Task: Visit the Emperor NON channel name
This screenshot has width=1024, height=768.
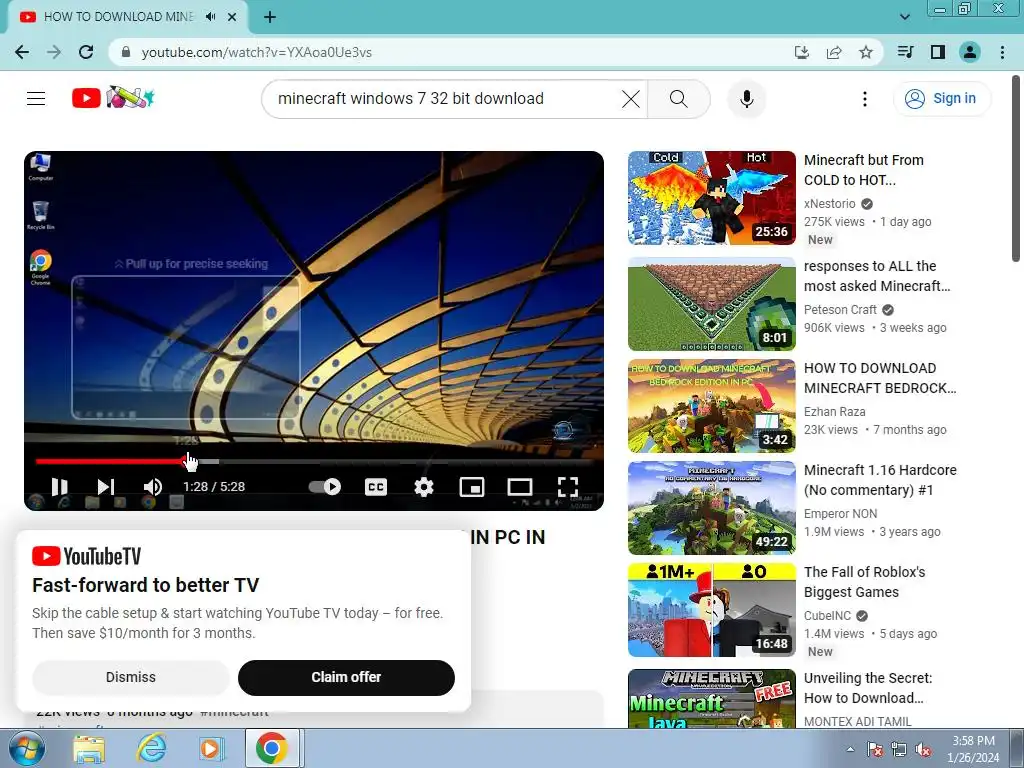Action: [x=840, y=513]
